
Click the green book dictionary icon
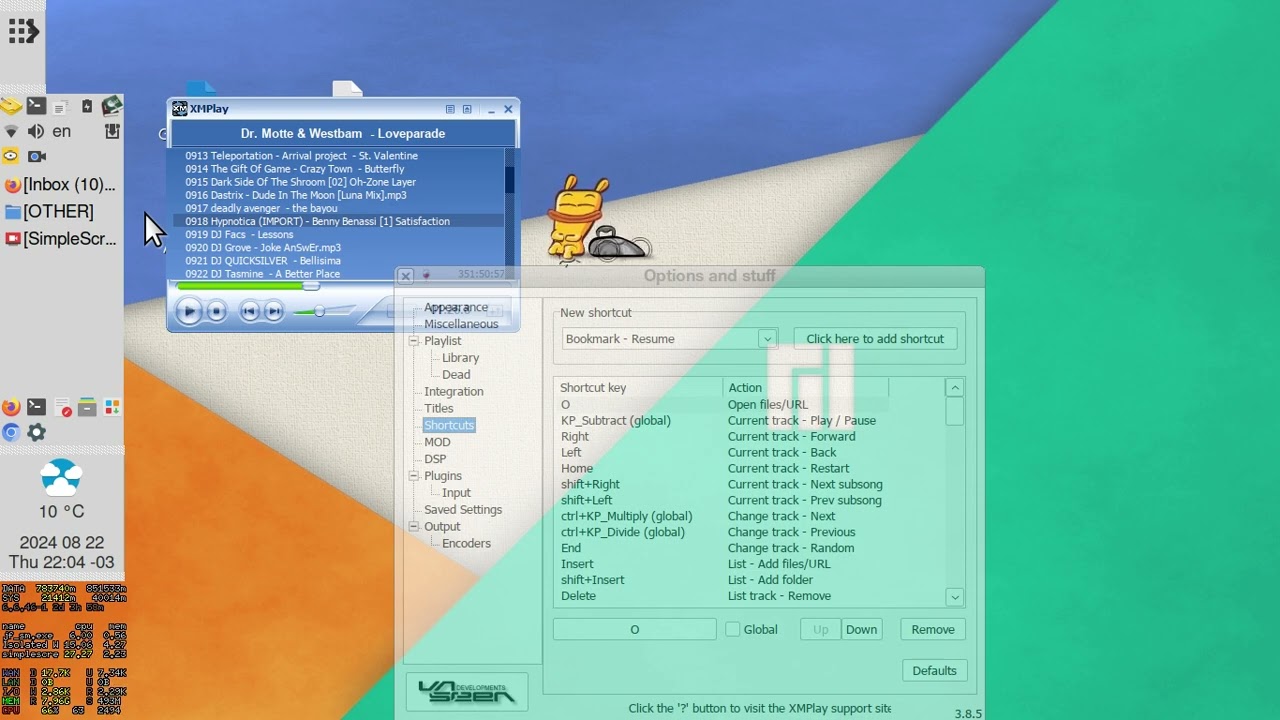click(112, 105)
